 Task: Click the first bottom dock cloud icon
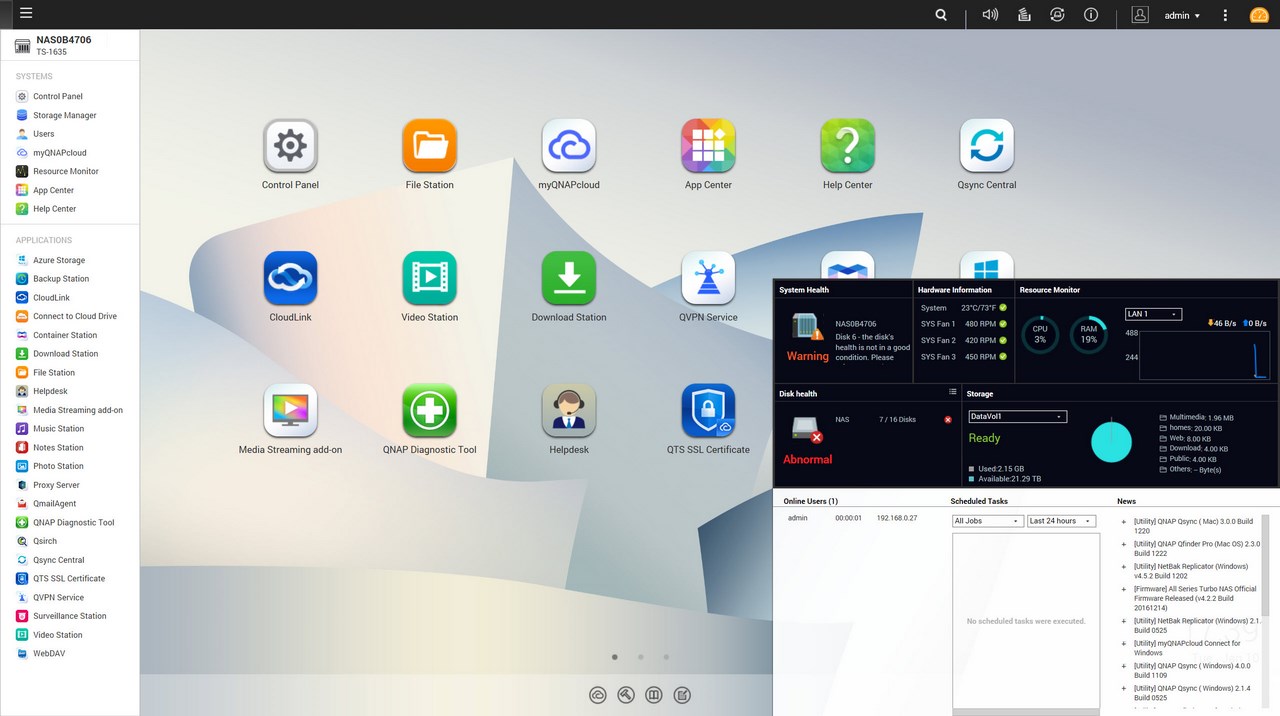[x=598, y=695]
